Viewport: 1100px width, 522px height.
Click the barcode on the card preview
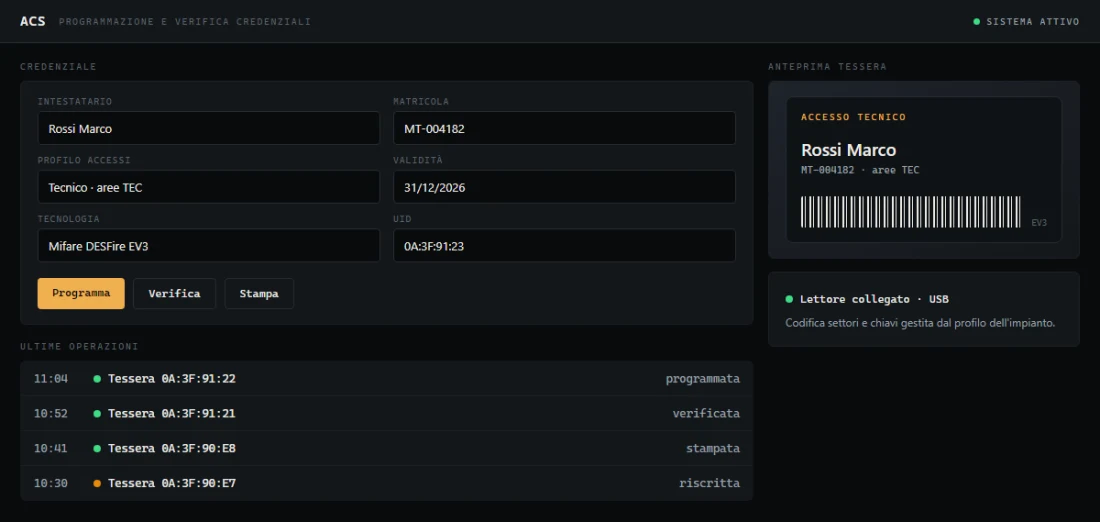(911, 212)
